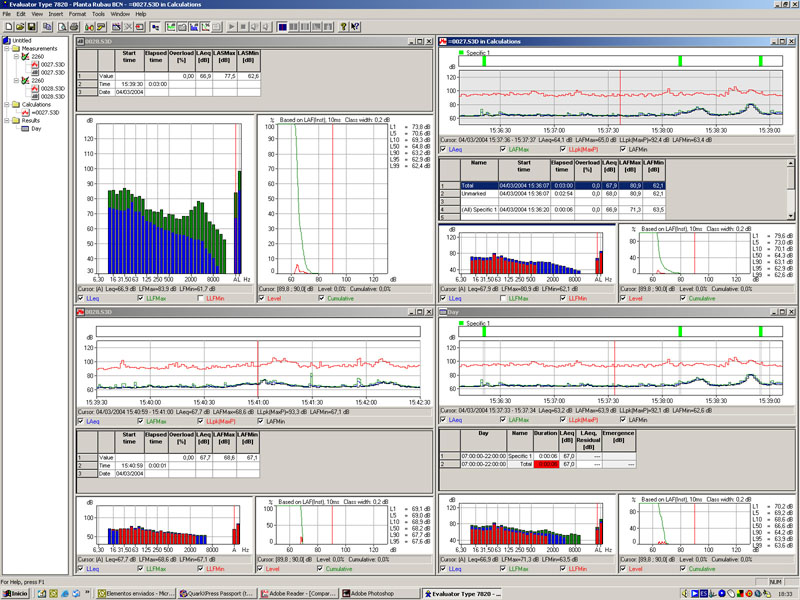The width and height of the screenshot is (800, 600).
Task: Select the first 0027.S3D profile under Measurements
Action: (x=48, y=65)
